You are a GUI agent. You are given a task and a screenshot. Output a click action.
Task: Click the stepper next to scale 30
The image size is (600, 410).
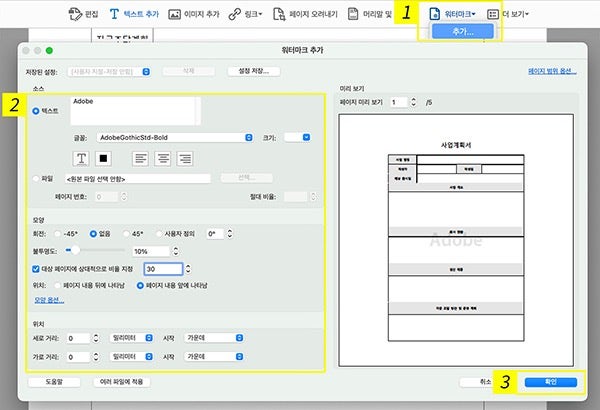click(188, 269)
